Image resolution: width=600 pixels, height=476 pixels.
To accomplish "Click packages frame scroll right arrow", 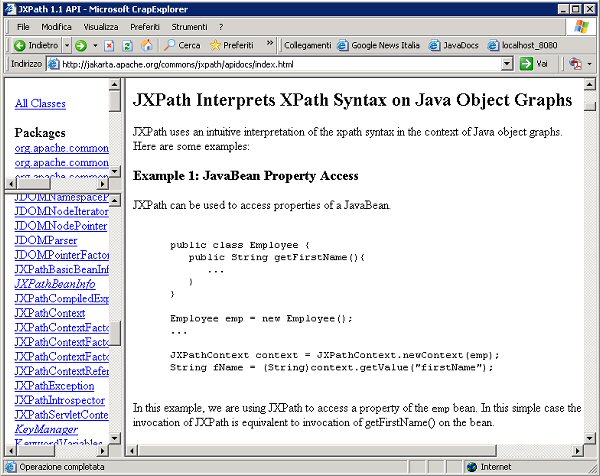I will click(103, 184).
